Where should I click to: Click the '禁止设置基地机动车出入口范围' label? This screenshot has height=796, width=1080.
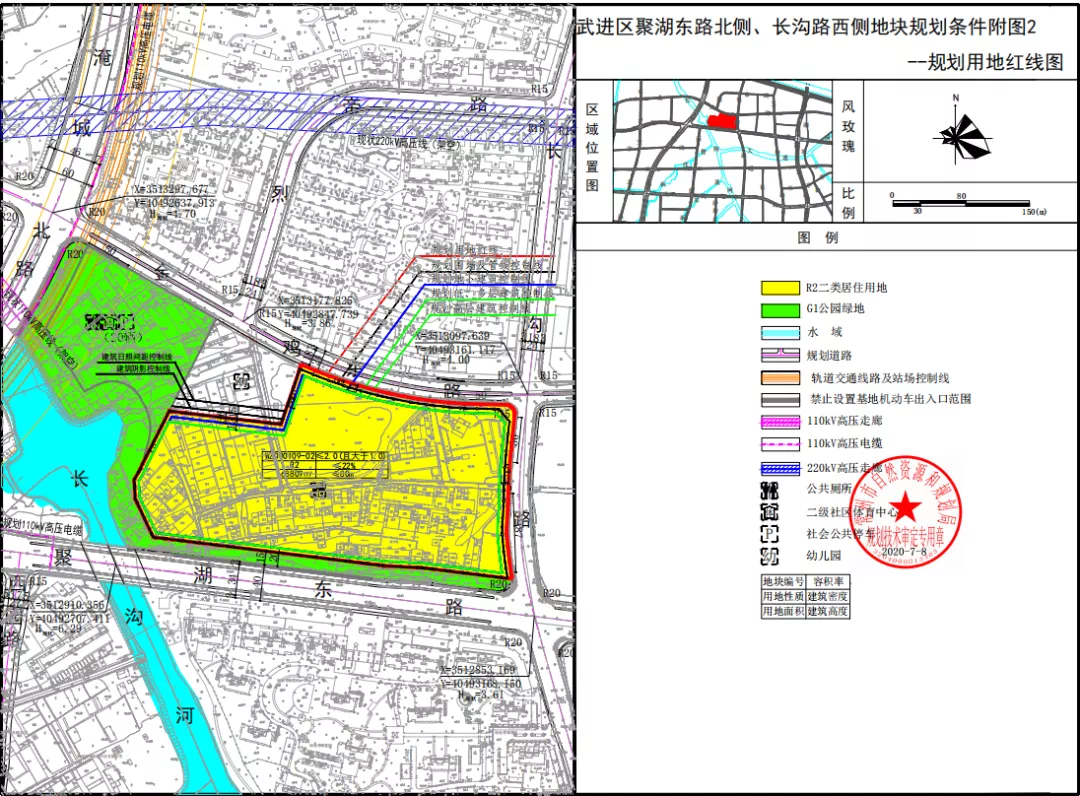891,399
